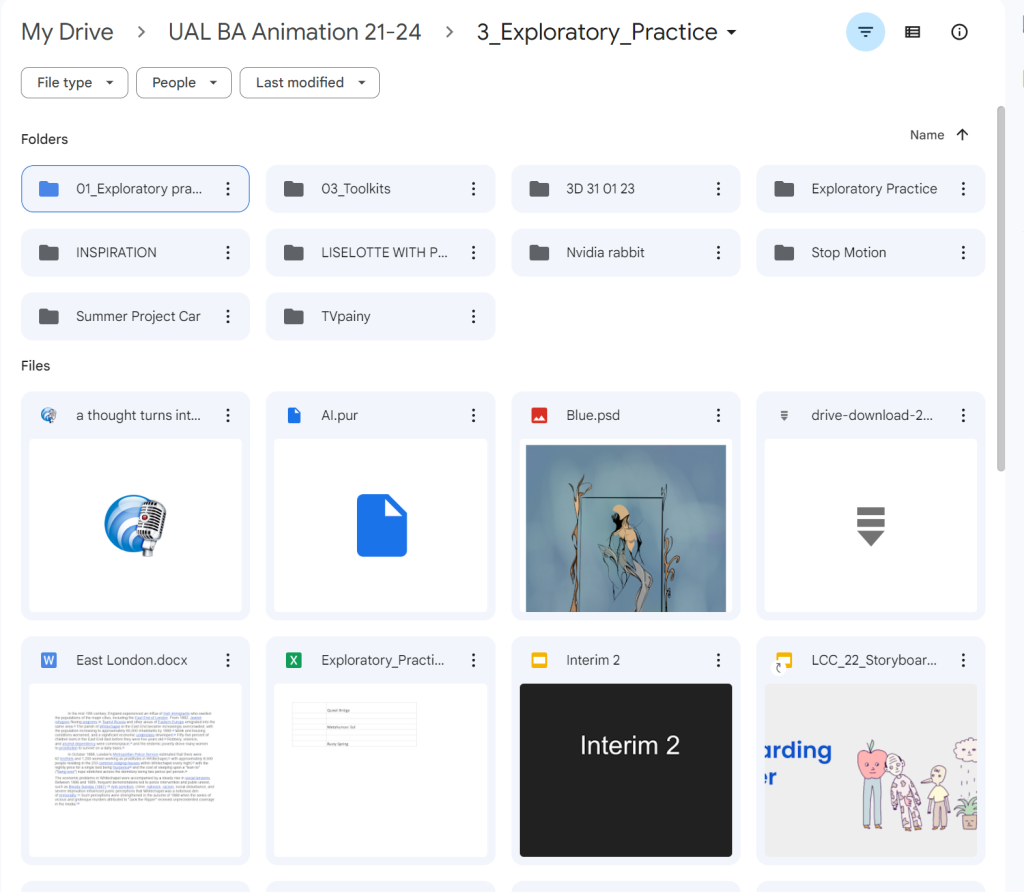Go to My Drive breadcrumb
Screen dimensions: 1024x892
pyautogui.click(x=67, y=32)
